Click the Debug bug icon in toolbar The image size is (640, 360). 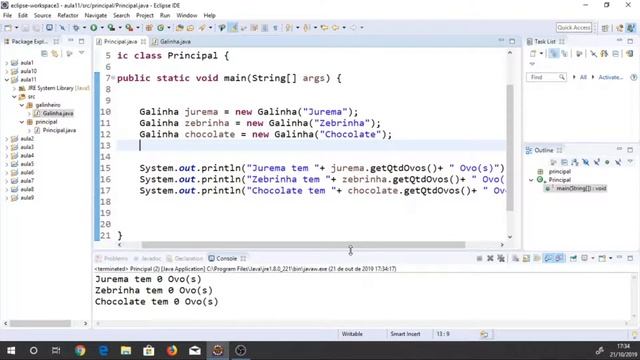click(x=76, y=28)
